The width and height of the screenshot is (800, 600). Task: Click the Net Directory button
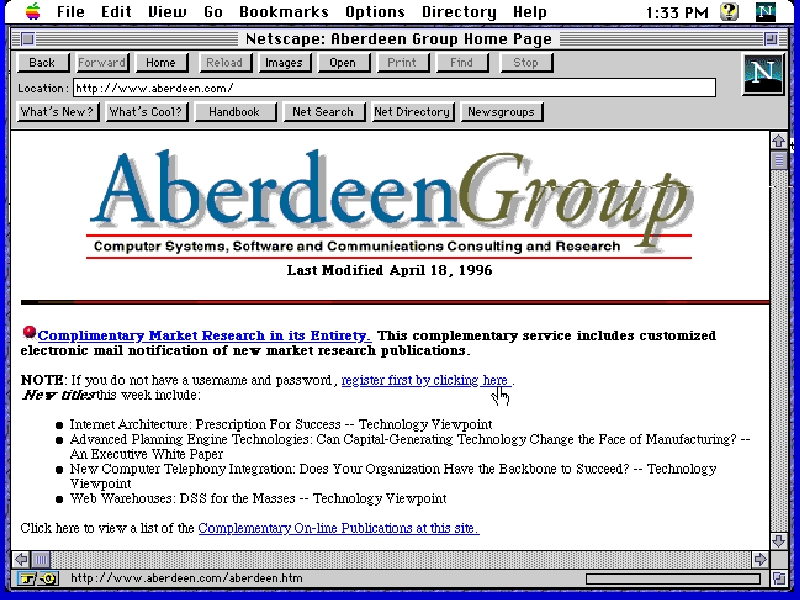[x=413, y=112]
